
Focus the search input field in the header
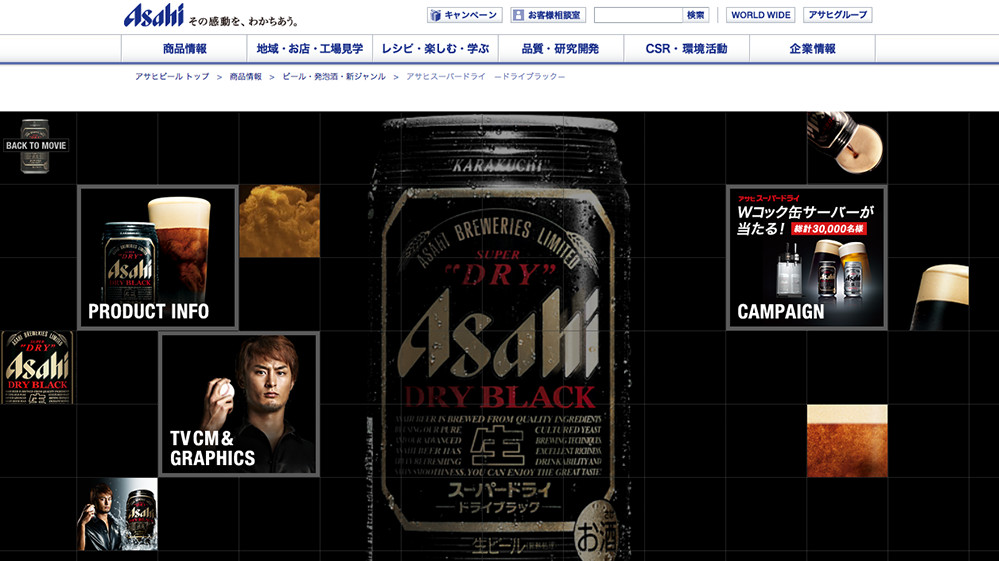click(x=638, y=15)
